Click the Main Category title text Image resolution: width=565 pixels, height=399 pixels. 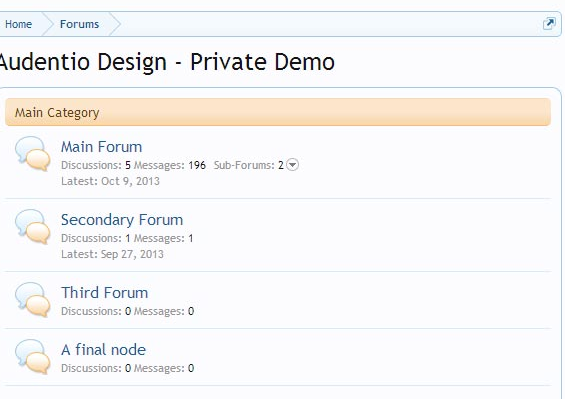pos(57,112)
